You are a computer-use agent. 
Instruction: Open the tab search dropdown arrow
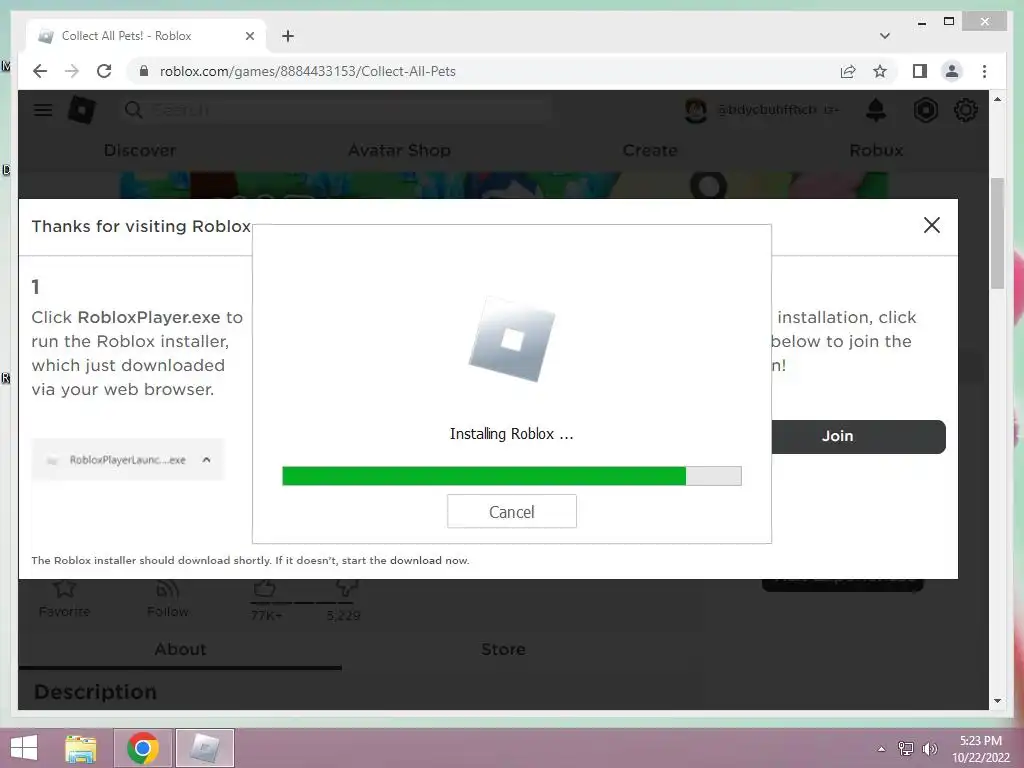pyautogui.click(x=885, y=36)
